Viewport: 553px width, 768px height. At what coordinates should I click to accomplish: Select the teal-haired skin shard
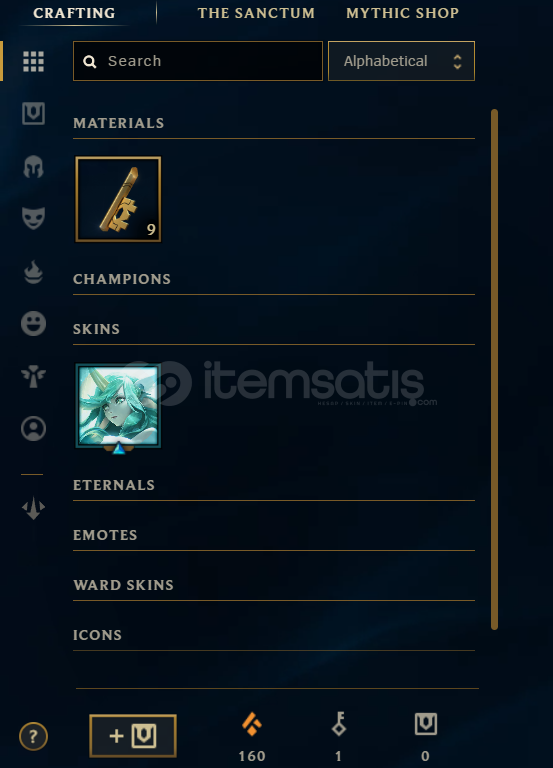pyautogui.click(x=118, y=406)
